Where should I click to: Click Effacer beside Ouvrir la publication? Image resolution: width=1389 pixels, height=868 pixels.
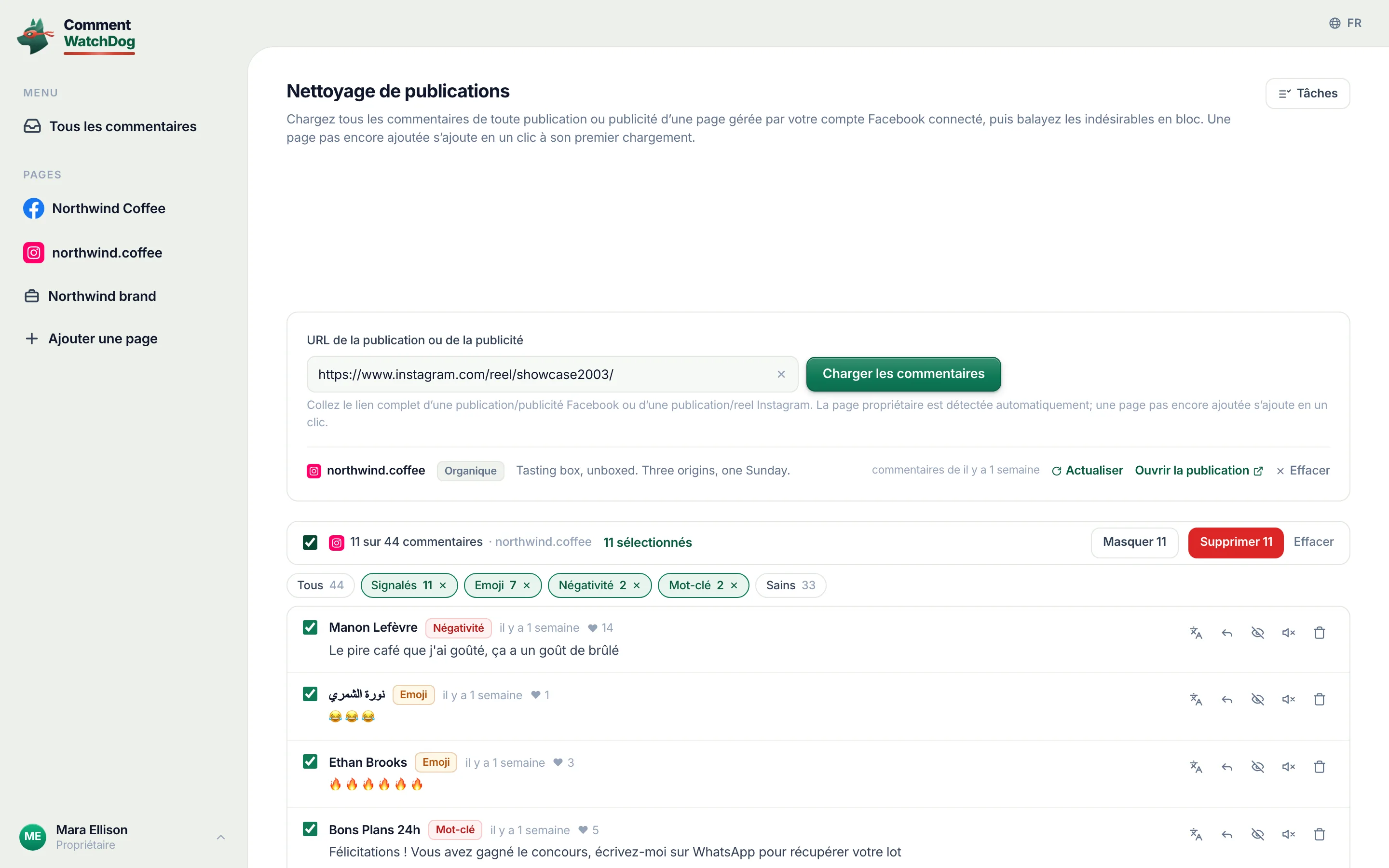(1303, 471)
